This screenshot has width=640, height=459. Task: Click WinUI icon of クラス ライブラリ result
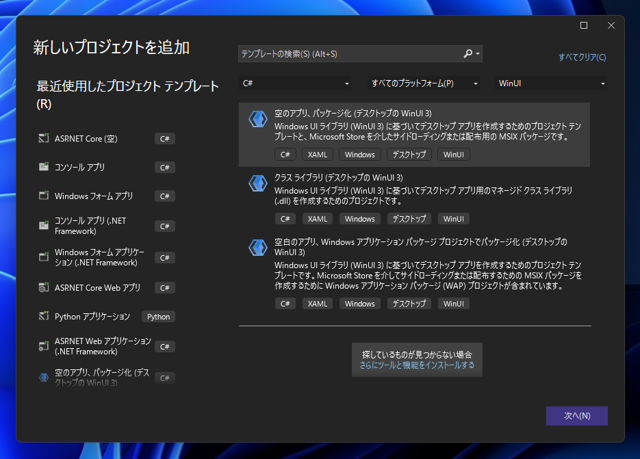258,184
